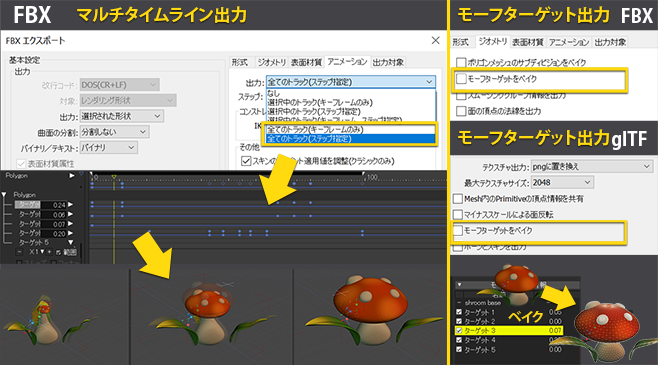Viewport: 658px width, 365px height.
Task: Enable モーフターゲットをベイク in the FBX panel
Action: [x=461, y=78]
